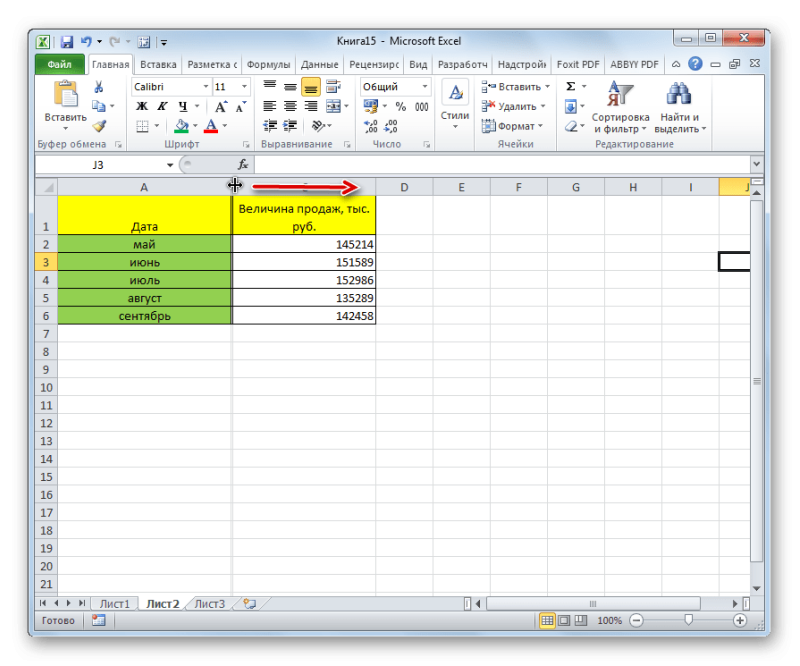Click the Paste clipboard icon
The height and width of the screenshot is (666, 800).
(66, 95)
